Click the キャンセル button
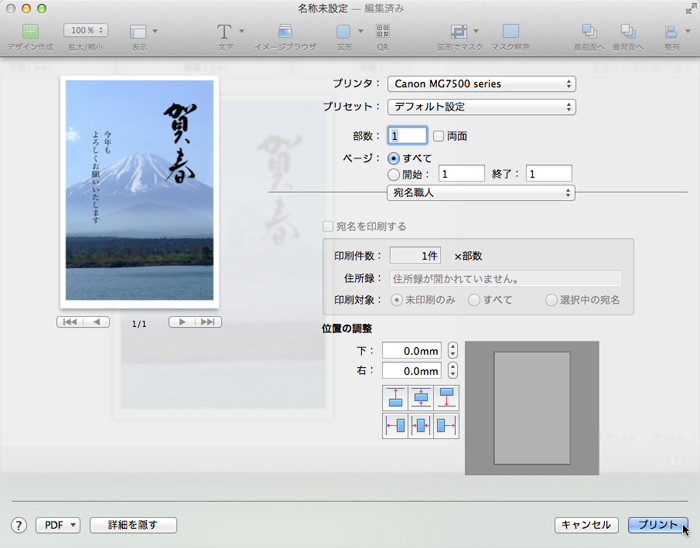The width and height of the screenshot is (700, 548). tap(586, 525)
